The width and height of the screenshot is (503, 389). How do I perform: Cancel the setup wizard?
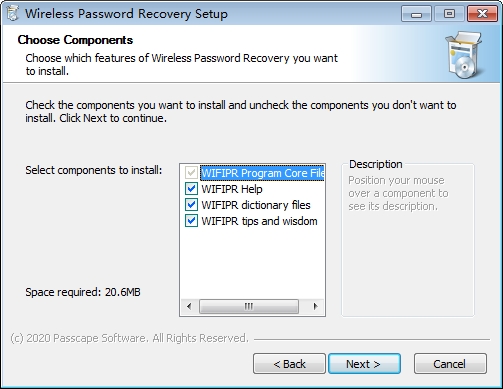click(450, 364)
